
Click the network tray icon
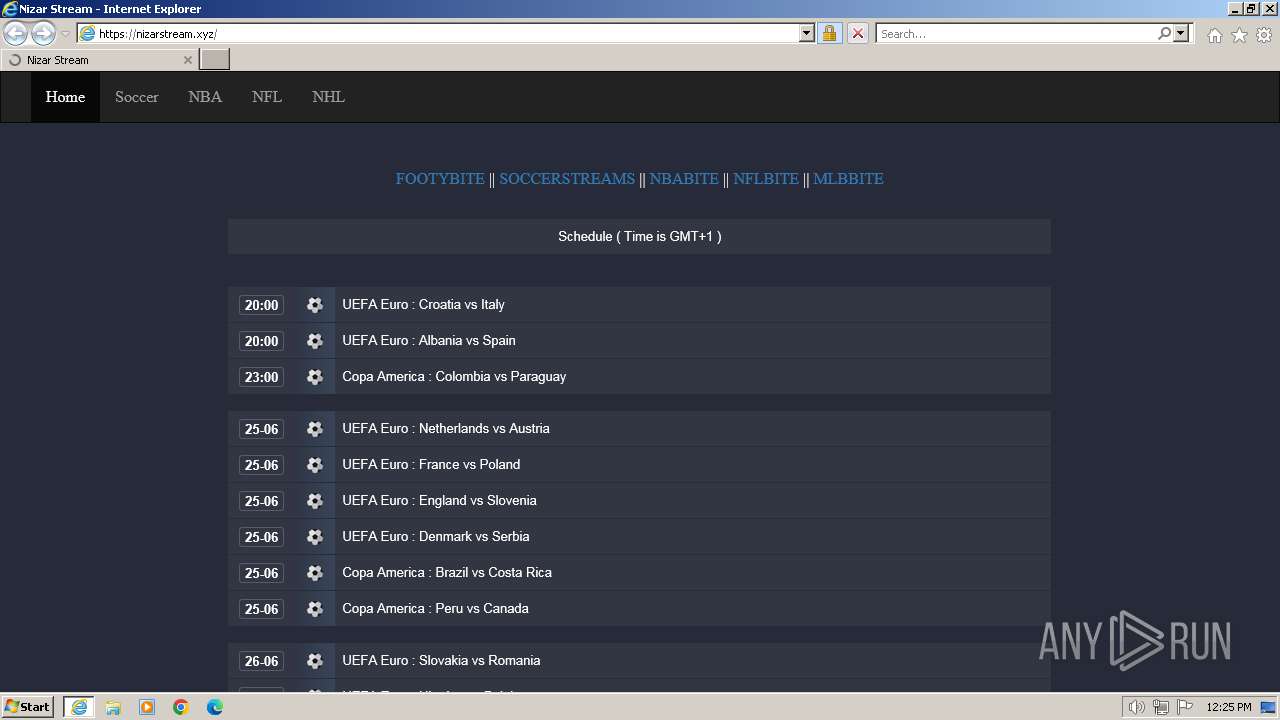1161,707
